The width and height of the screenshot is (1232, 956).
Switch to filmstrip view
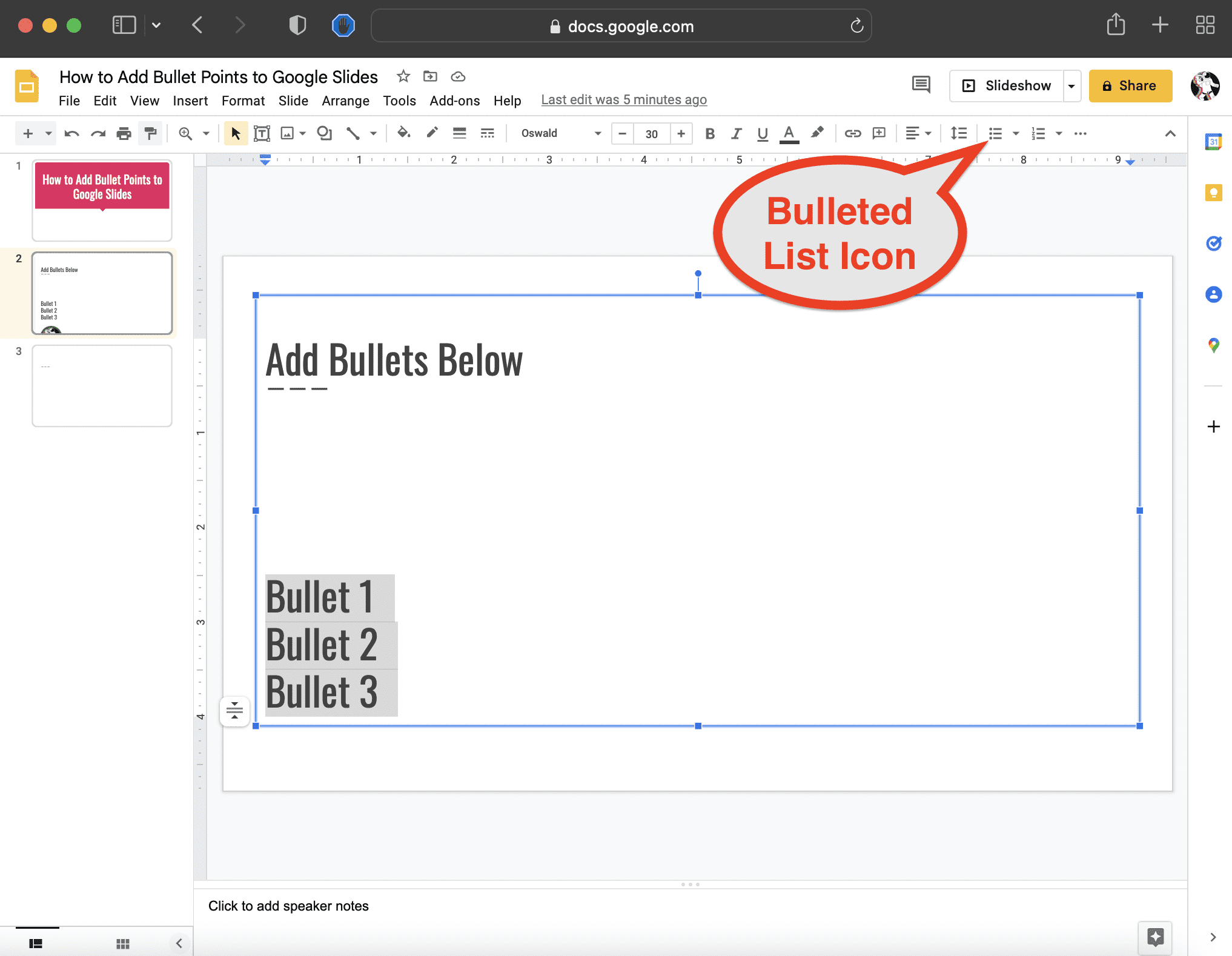pyautogui.click(x=36, y=943)
